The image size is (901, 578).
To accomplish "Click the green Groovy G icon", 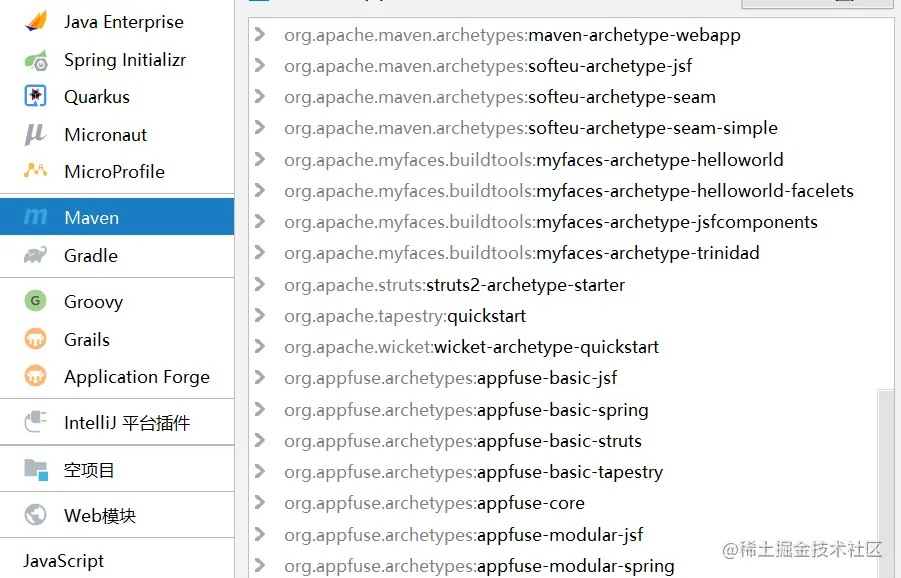I will (x=36, y=300).
